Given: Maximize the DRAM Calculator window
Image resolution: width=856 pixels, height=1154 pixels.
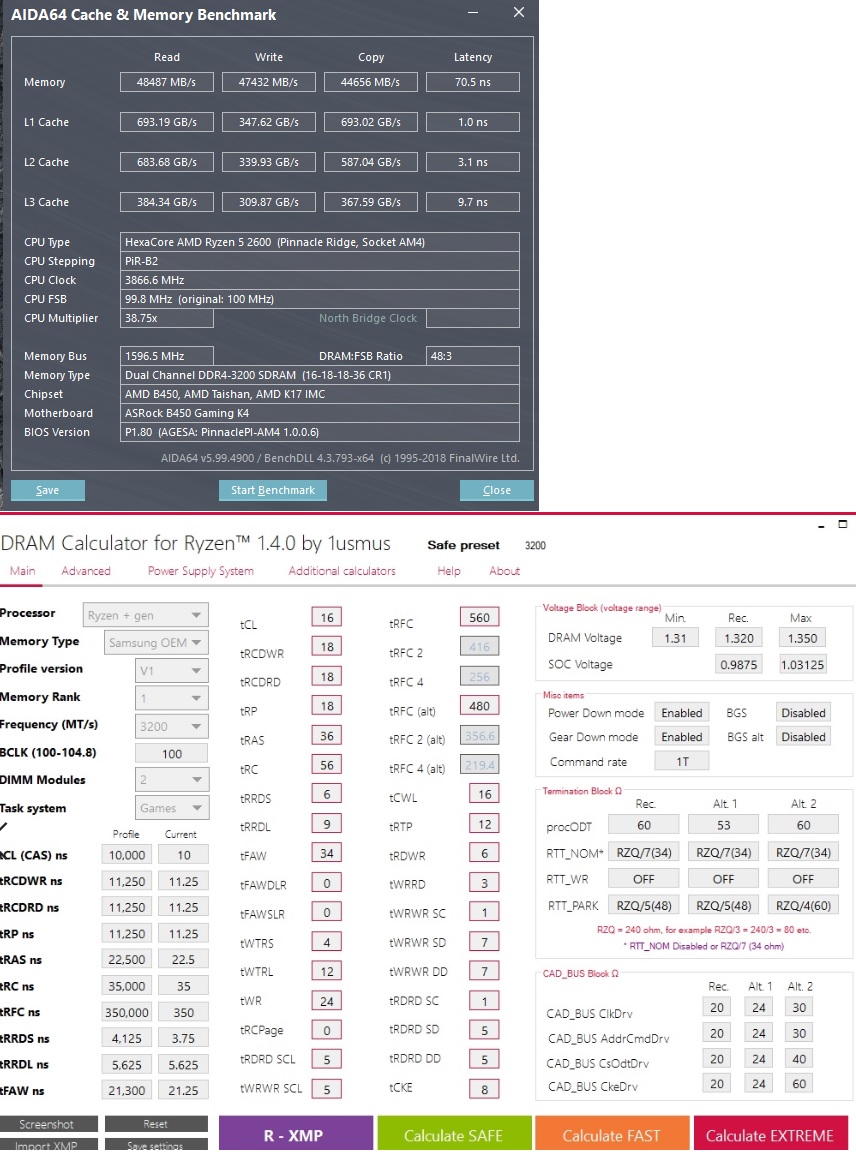Looking at the screenshot, I should [843, 525].
